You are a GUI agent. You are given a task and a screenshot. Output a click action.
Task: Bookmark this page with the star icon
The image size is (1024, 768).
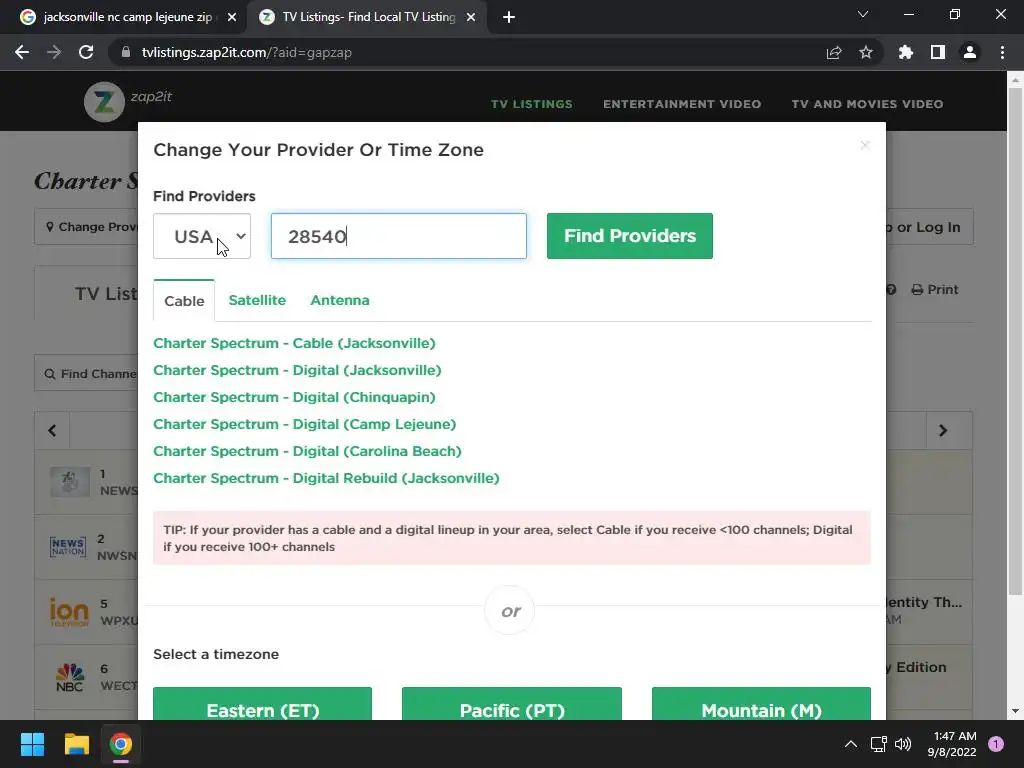click(866, 52)
